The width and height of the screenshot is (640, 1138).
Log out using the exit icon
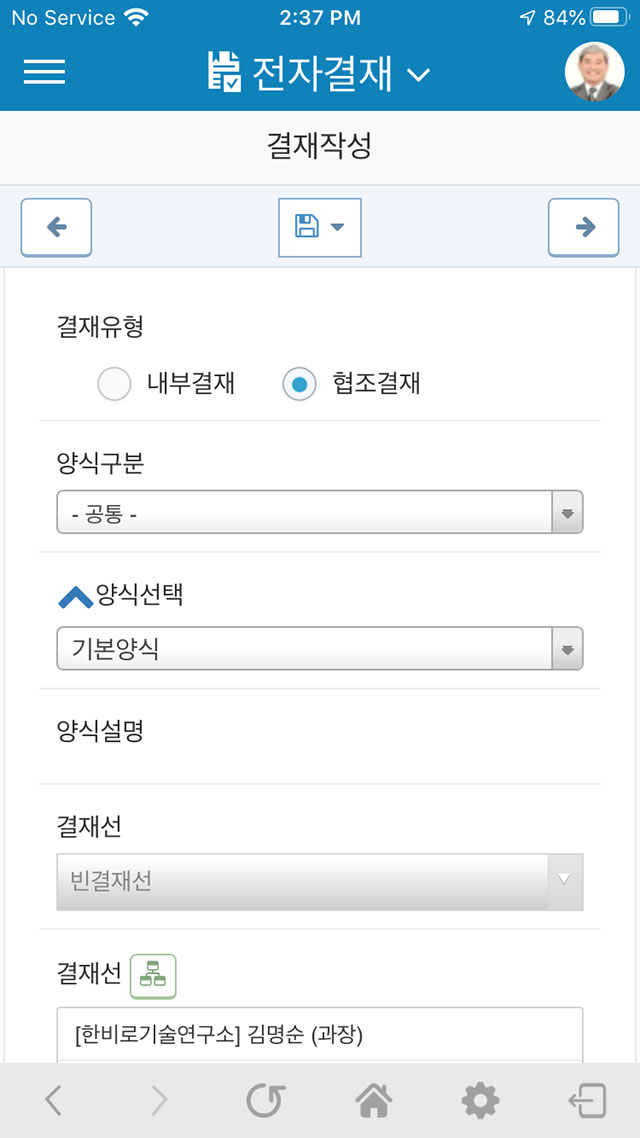point(587,1101)
